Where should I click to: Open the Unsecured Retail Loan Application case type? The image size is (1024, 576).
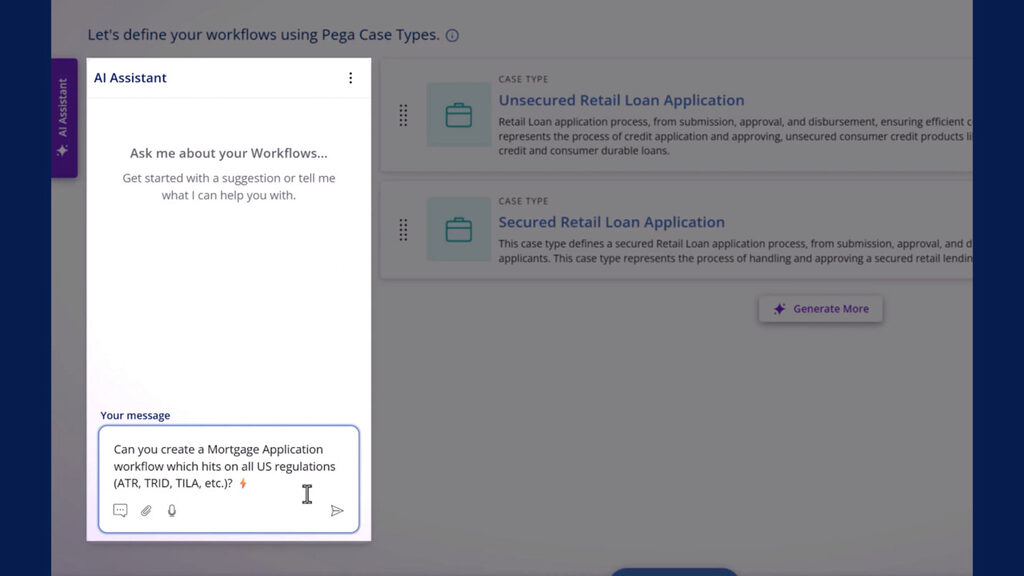point(620,100)
